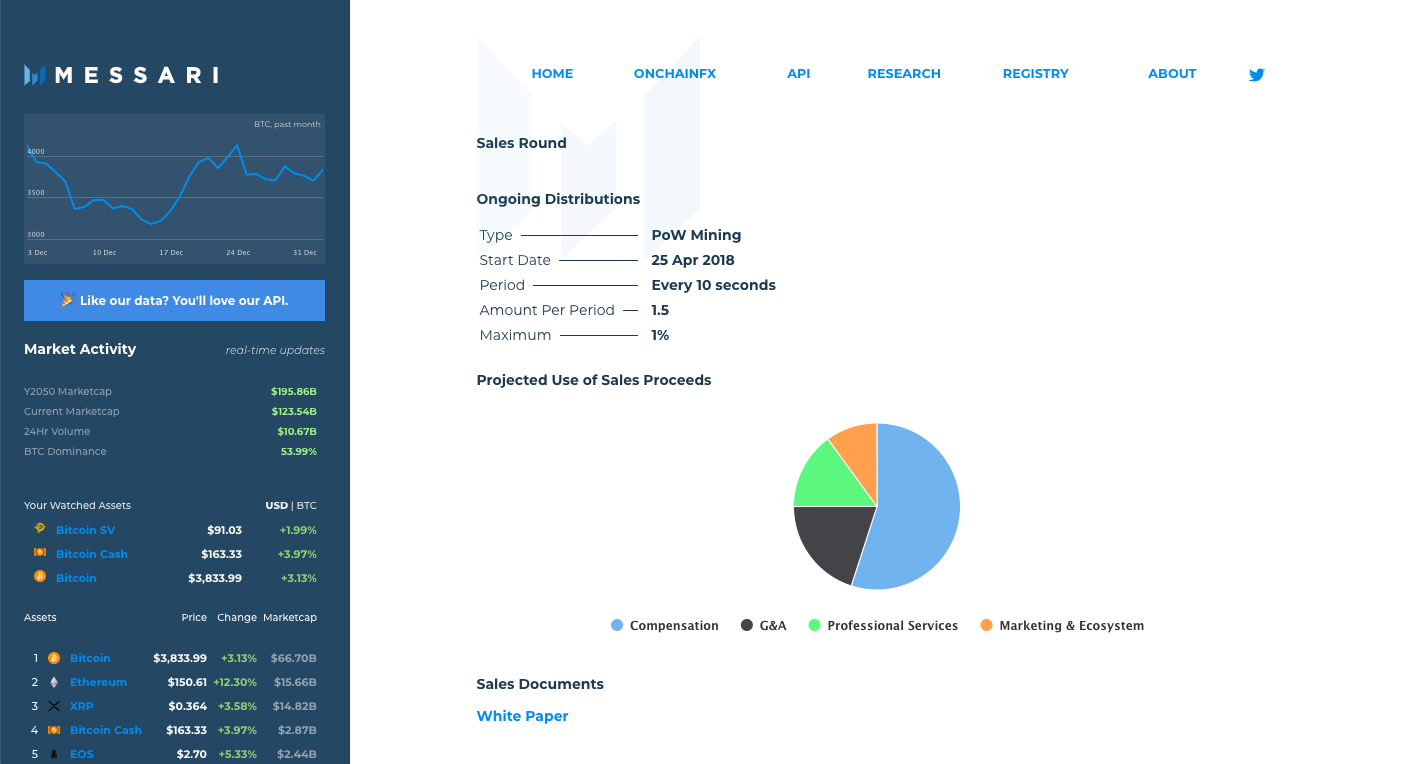Click Bitcoin Cash icon in rank 4 row

click(54, 730)
